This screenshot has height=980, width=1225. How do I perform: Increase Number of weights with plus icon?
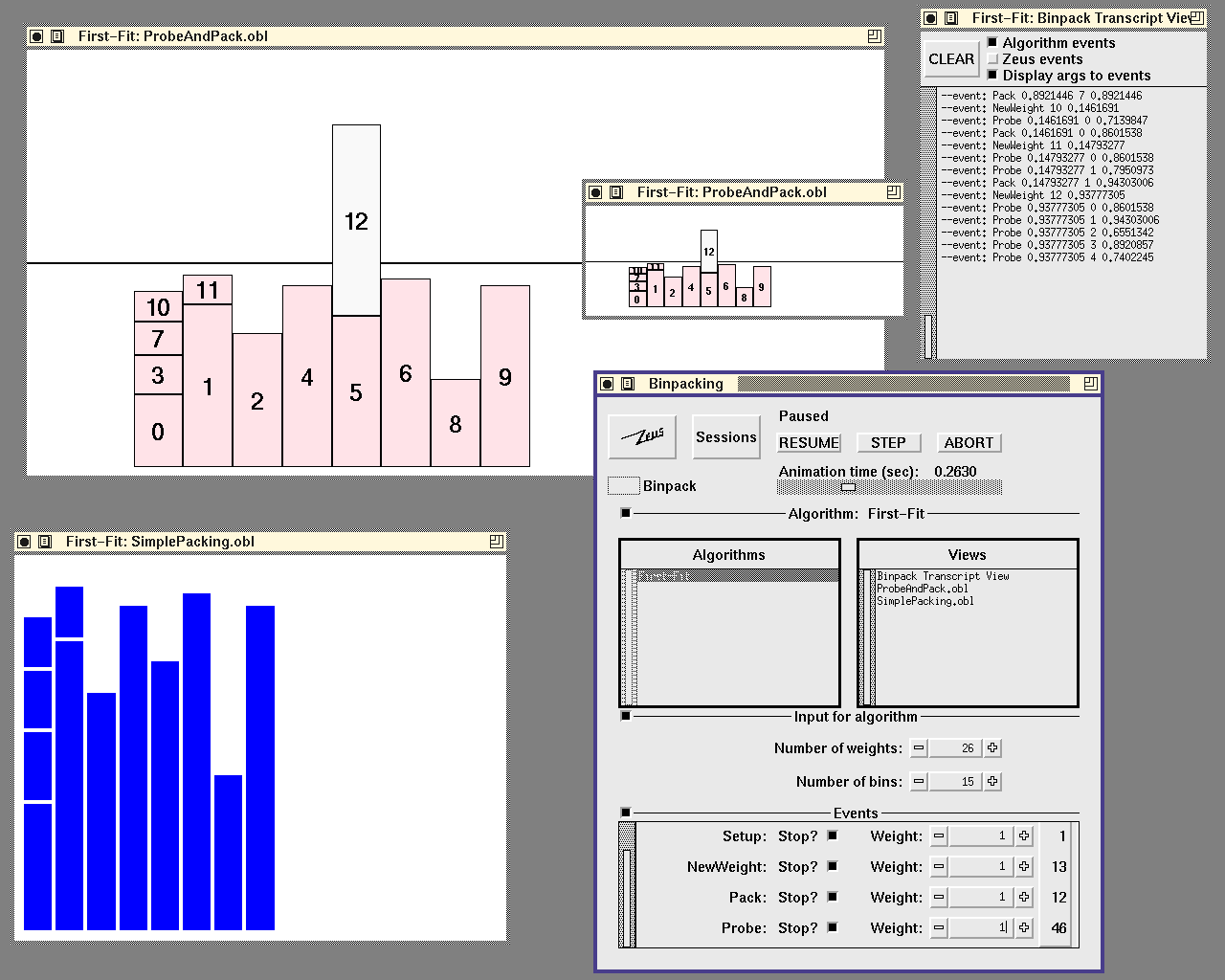pos(992,748)
